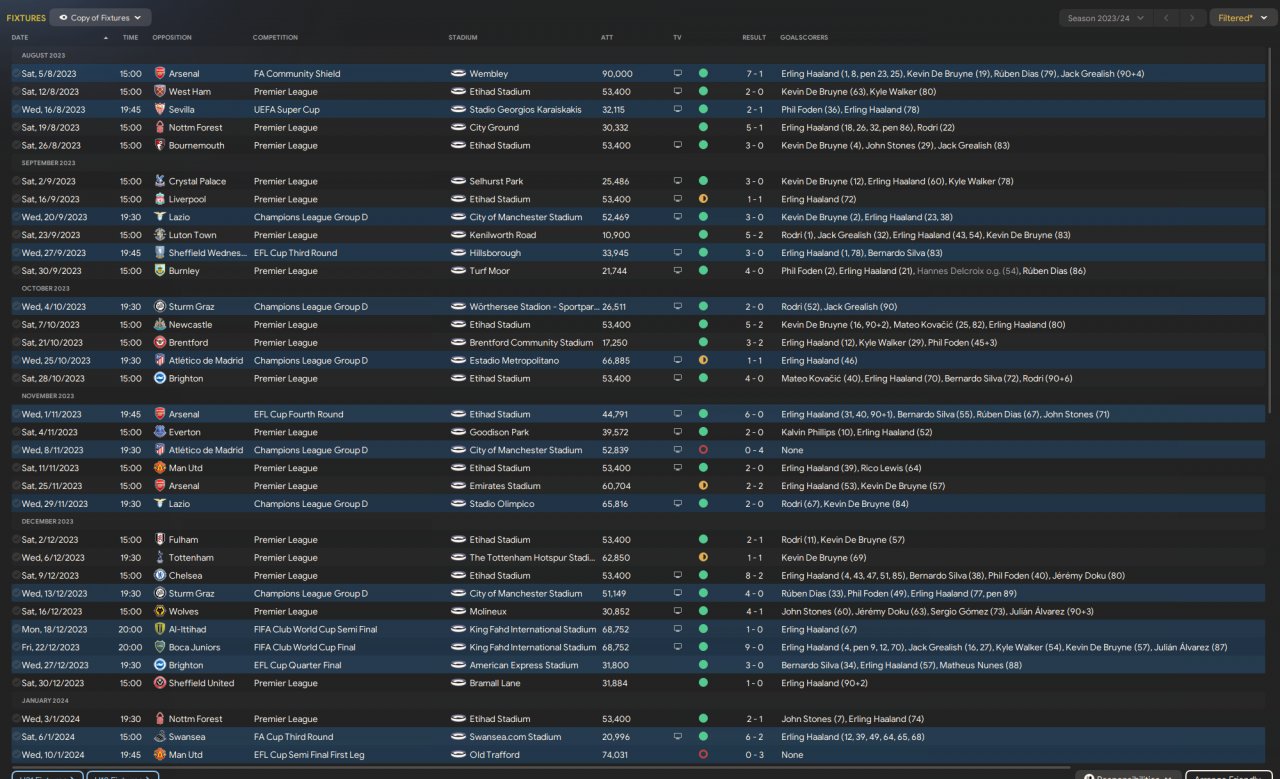1280x779 pixels.
Task: Click the Luton Town club badge
Action: (160, 235)
